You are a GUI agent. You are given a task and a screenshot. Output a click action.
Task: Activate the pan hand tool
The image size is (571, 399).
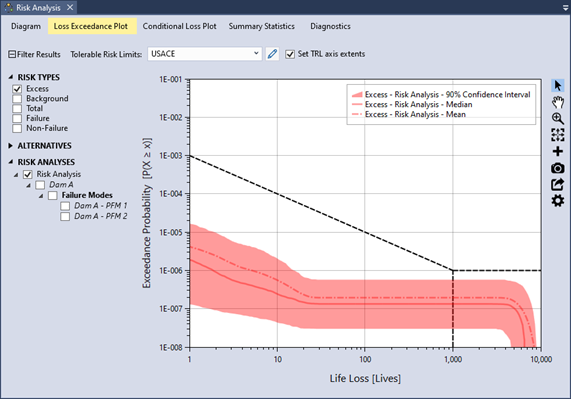(x=558, y=102)
